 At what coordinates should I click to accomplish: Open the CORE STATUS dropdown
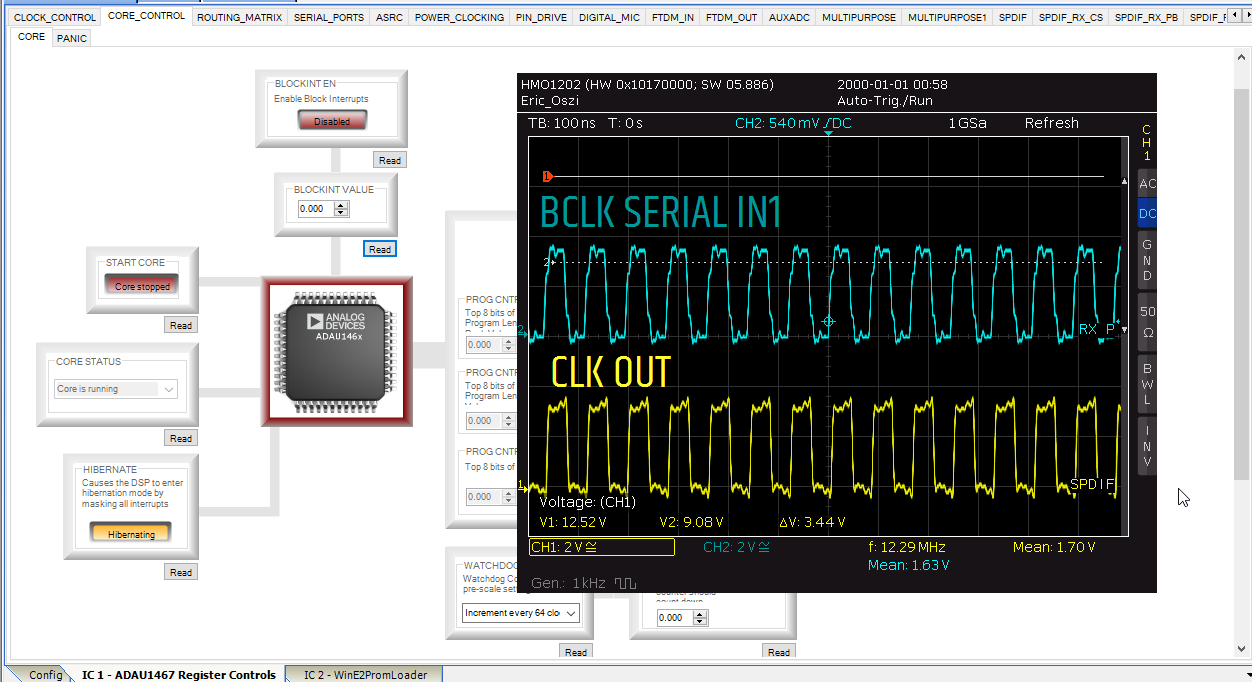(116, 389)
